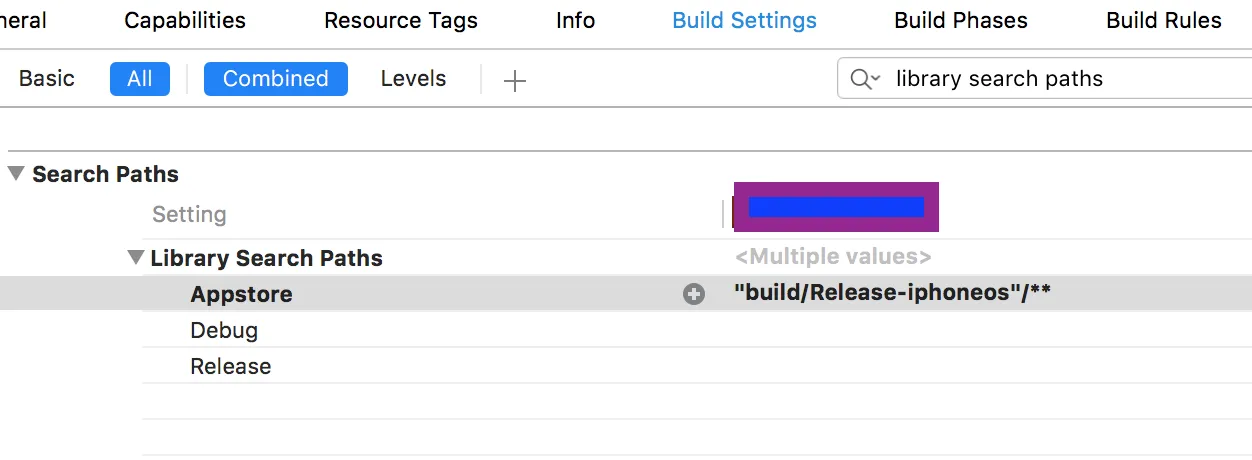Open the Build Rules tab
The image size is (1252, 460).
coord(1163,20)
